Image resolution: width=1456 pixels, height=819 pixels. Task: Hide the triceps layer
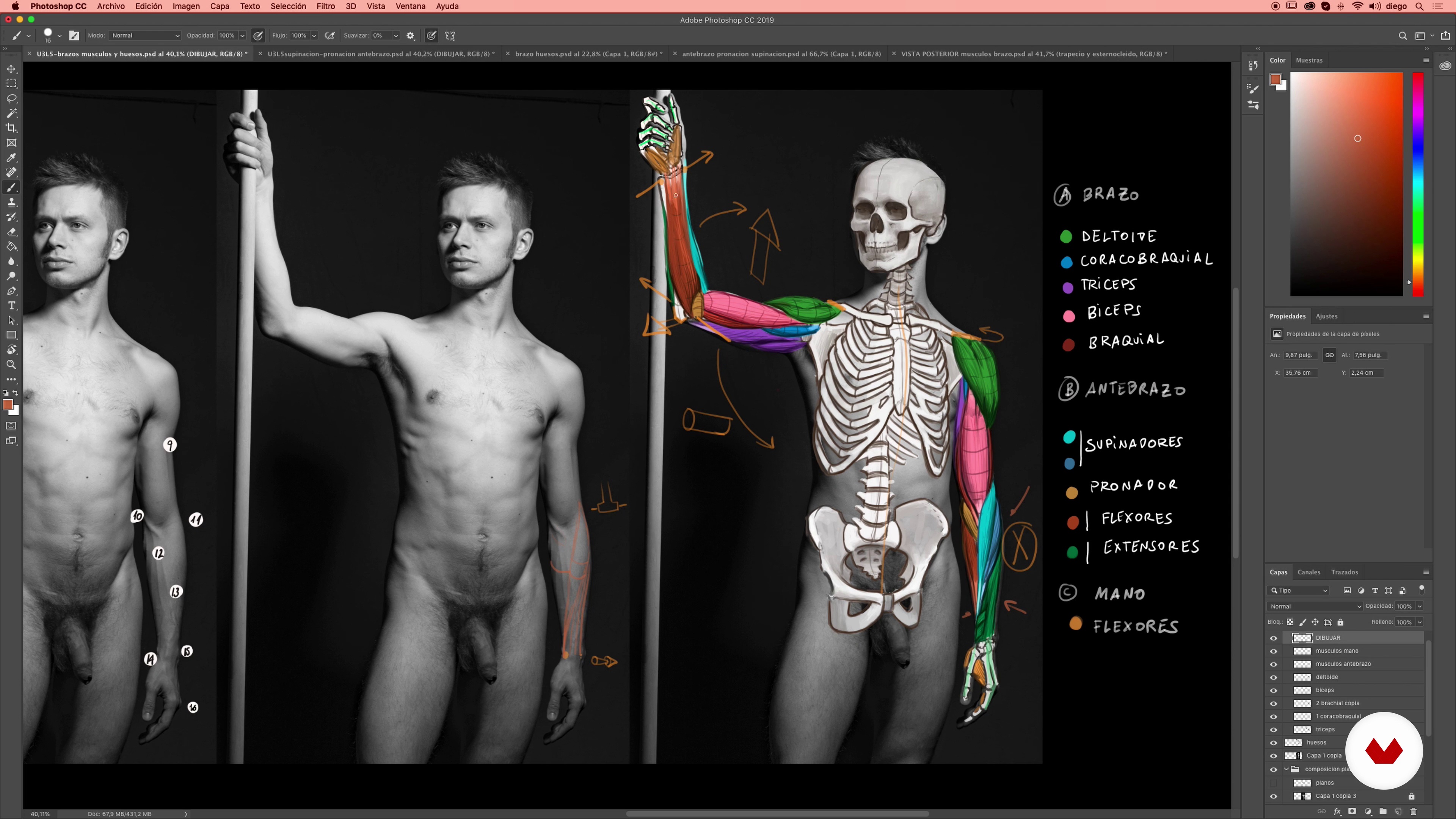pos(1274,730)
